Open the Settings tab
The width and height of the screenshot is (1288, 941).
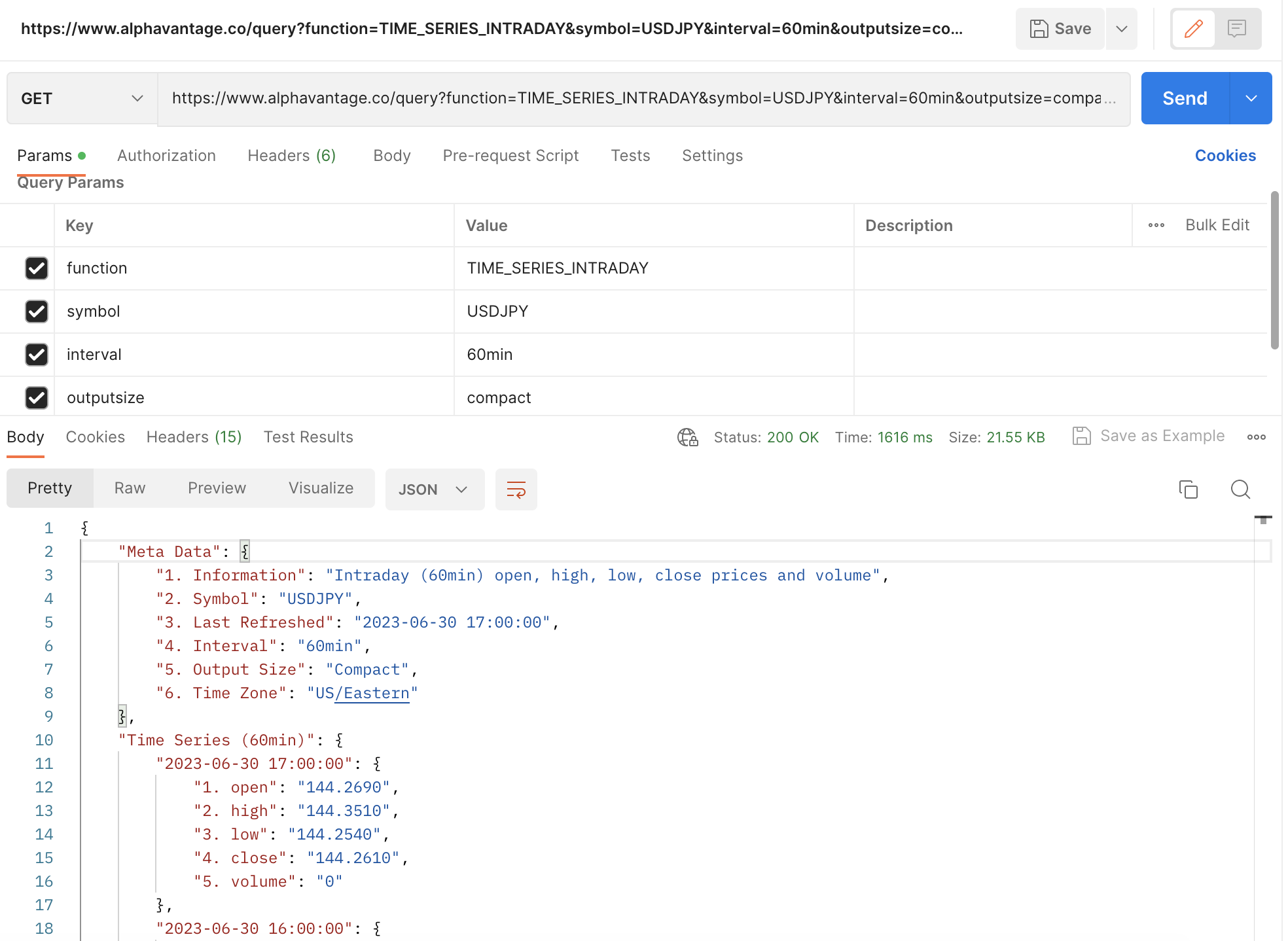pos(712,156)
